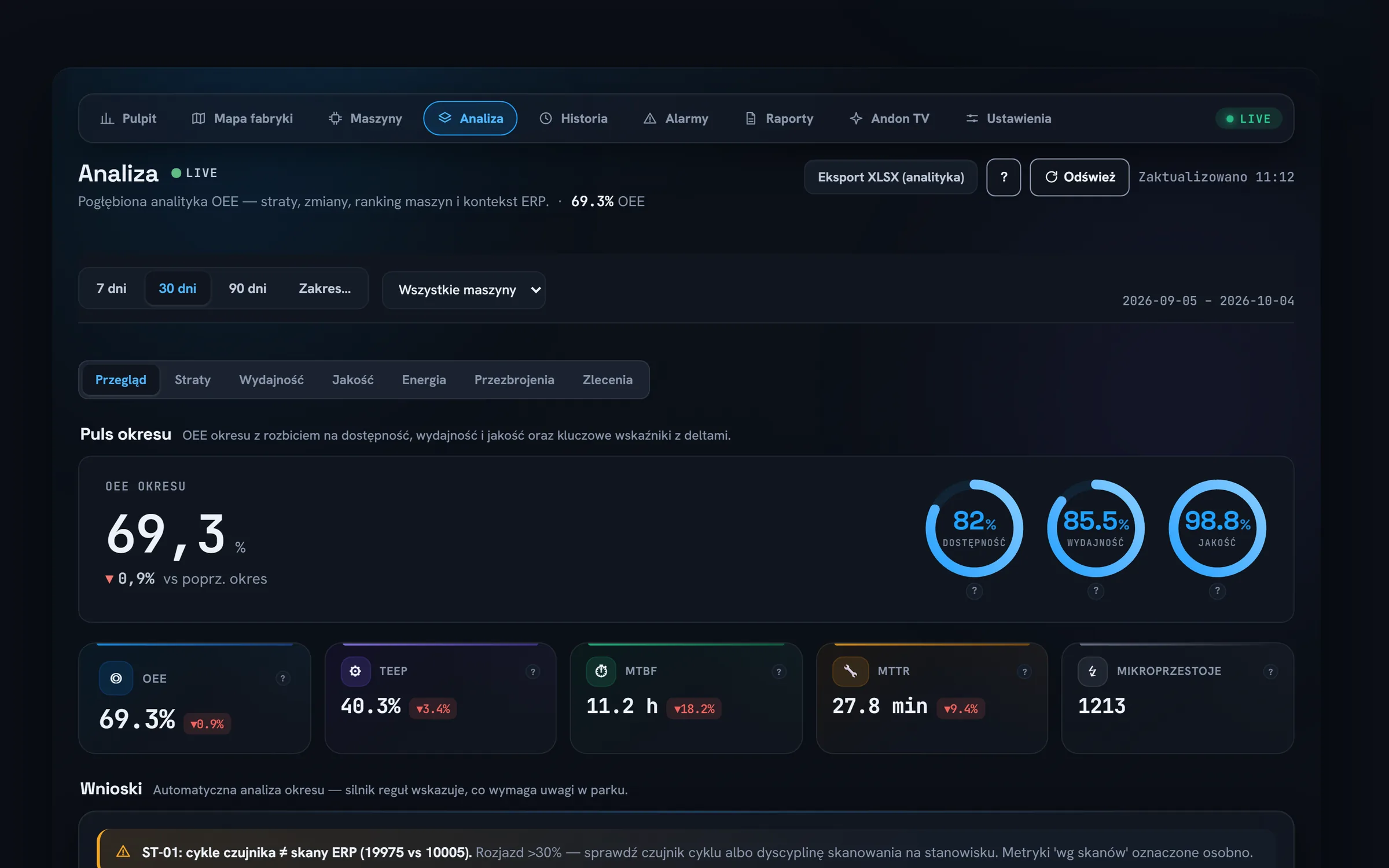Viewport: 1389px width, 868px height.
Task: Click the Jakość 98.8% gauge
Action: tap(1217, 528)
